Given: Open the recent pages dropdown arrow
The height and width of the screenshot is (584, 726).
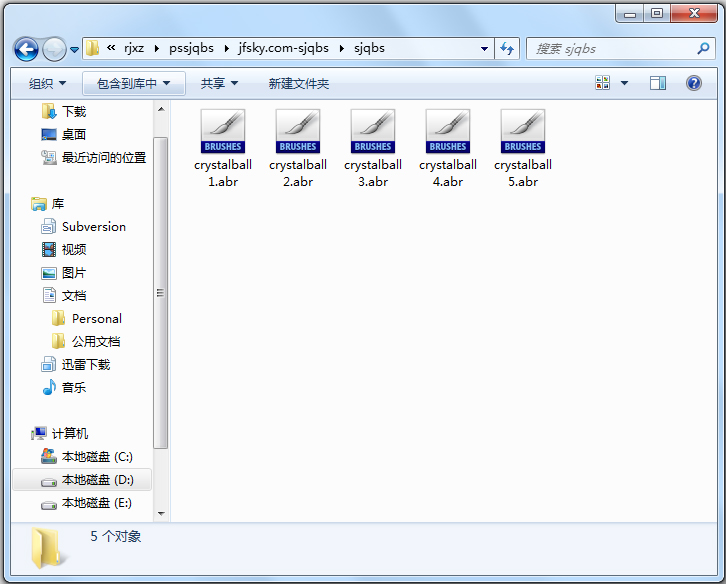Looking at the screenshot, I should click(x=74, y=49).
